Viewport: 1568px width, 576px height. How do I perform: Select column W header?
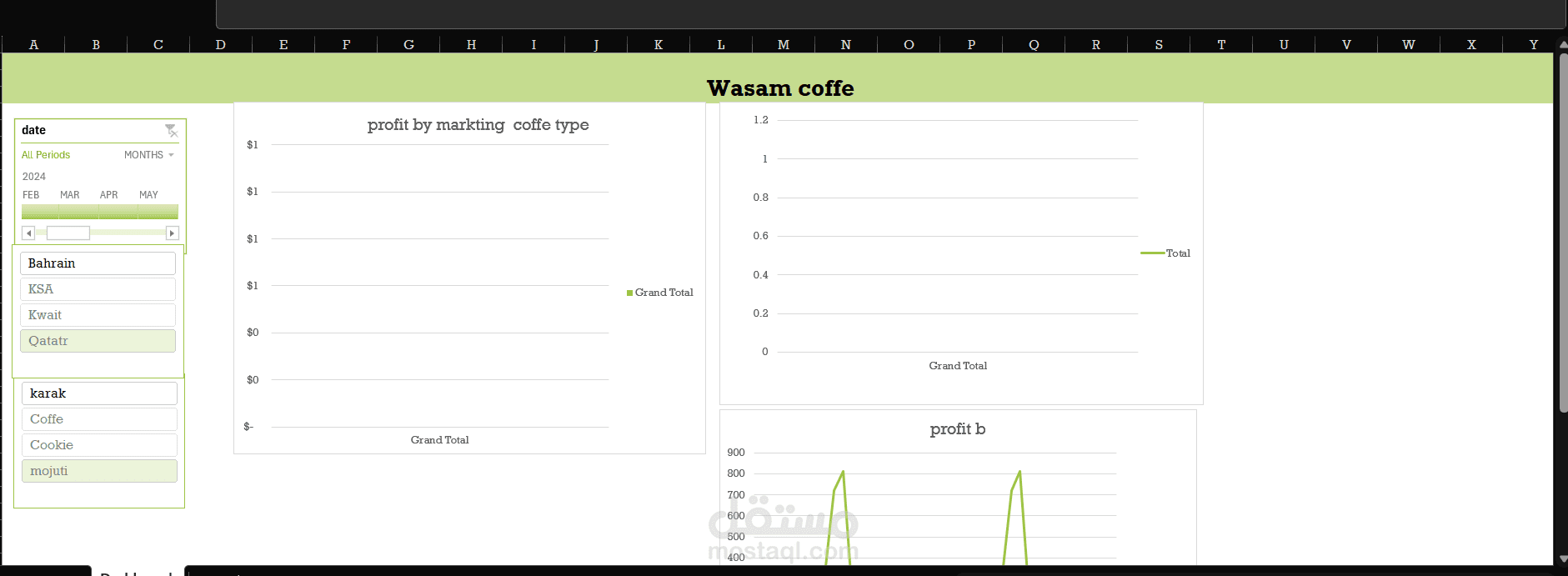click(1409, 45)
